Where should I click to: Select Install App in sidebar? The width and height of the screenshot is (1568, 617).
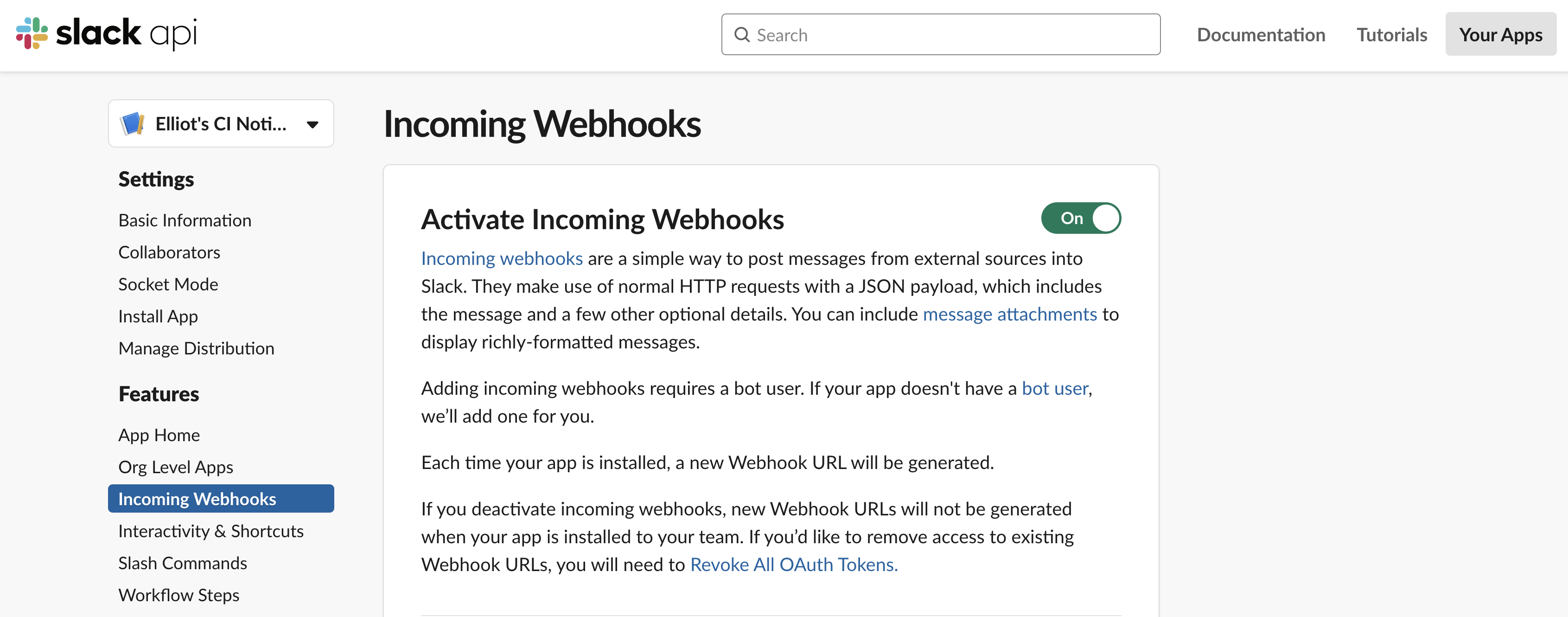click(158, 316)
